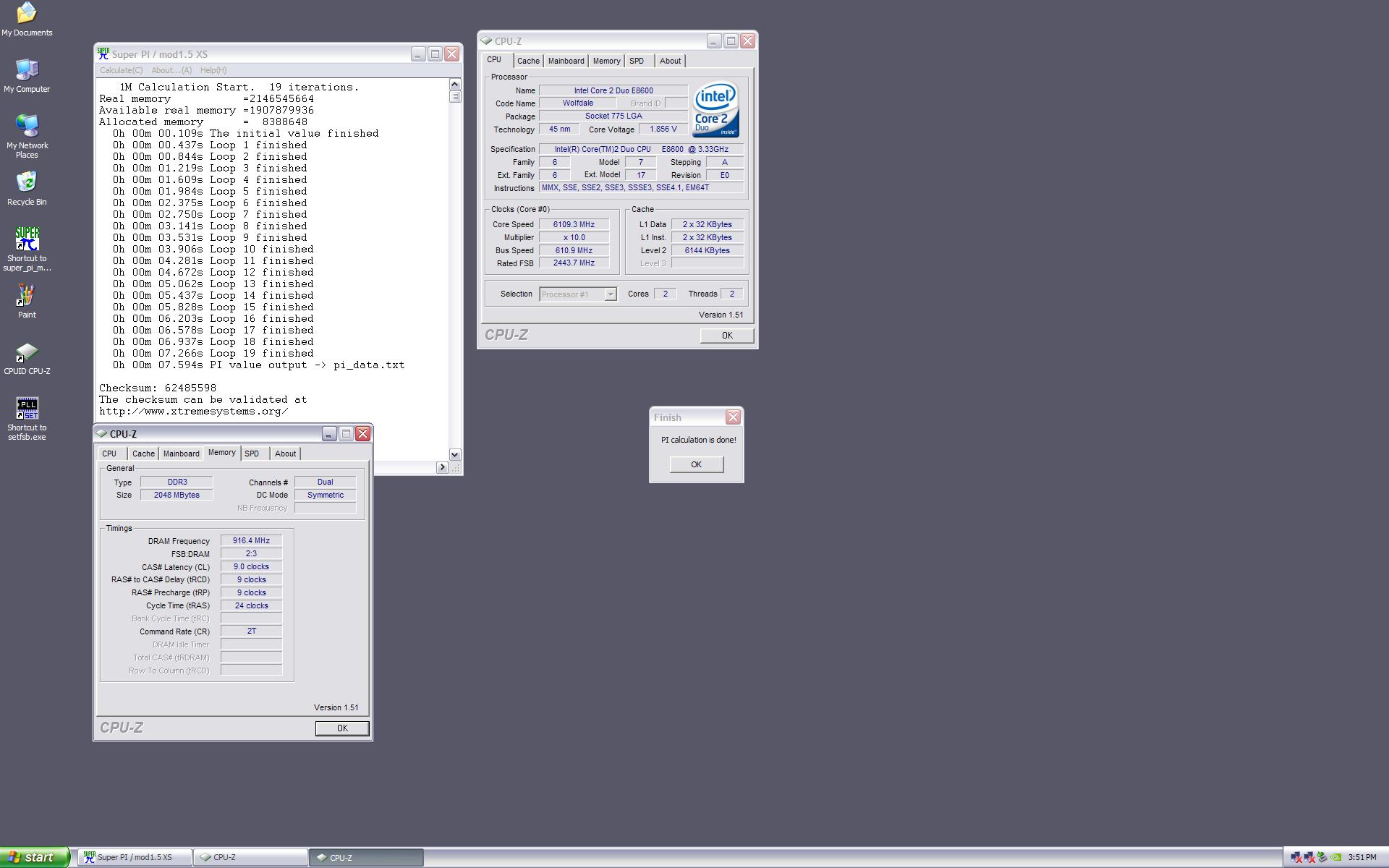Launch Shortcut to setfsb.exe icon
The width and height of the screenshot is (1389, 868).
(27, 419)
